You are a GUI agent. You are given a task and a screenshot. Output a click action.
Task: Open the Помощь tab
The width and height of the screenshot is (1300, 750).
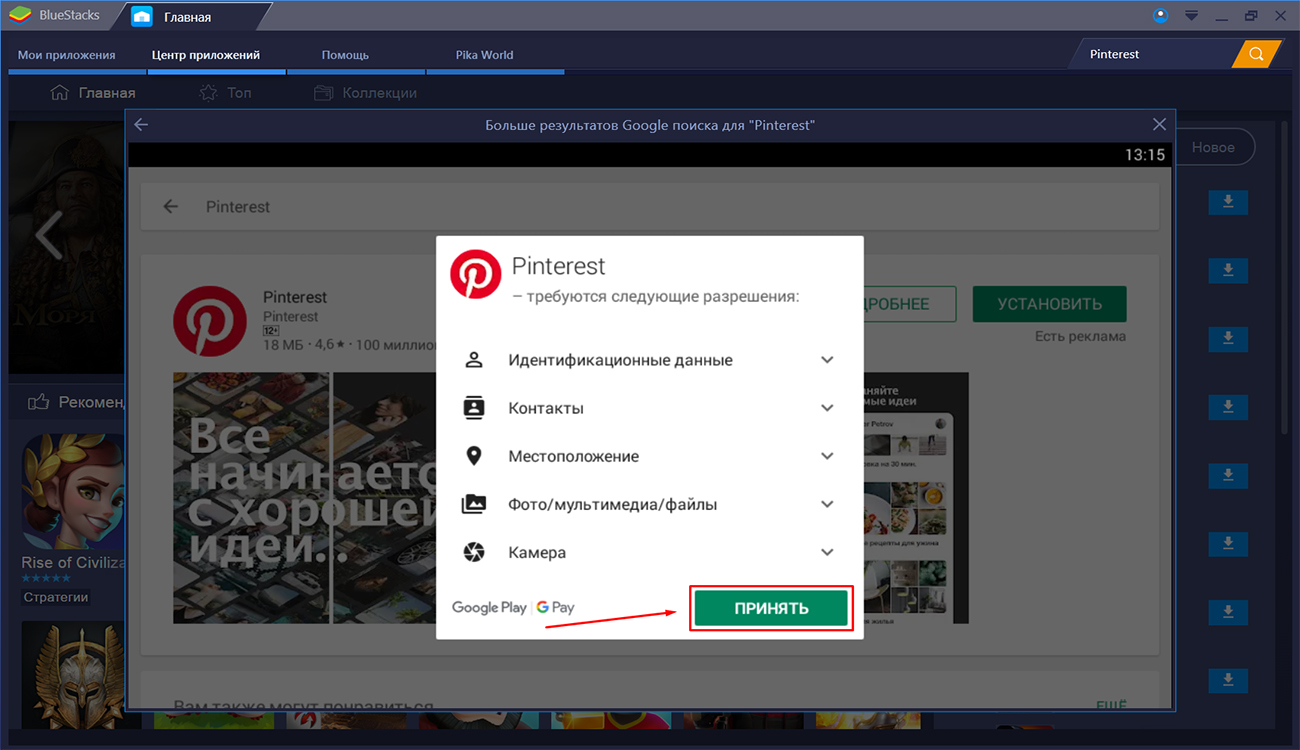pyautogui.click(x=345, y=55)
